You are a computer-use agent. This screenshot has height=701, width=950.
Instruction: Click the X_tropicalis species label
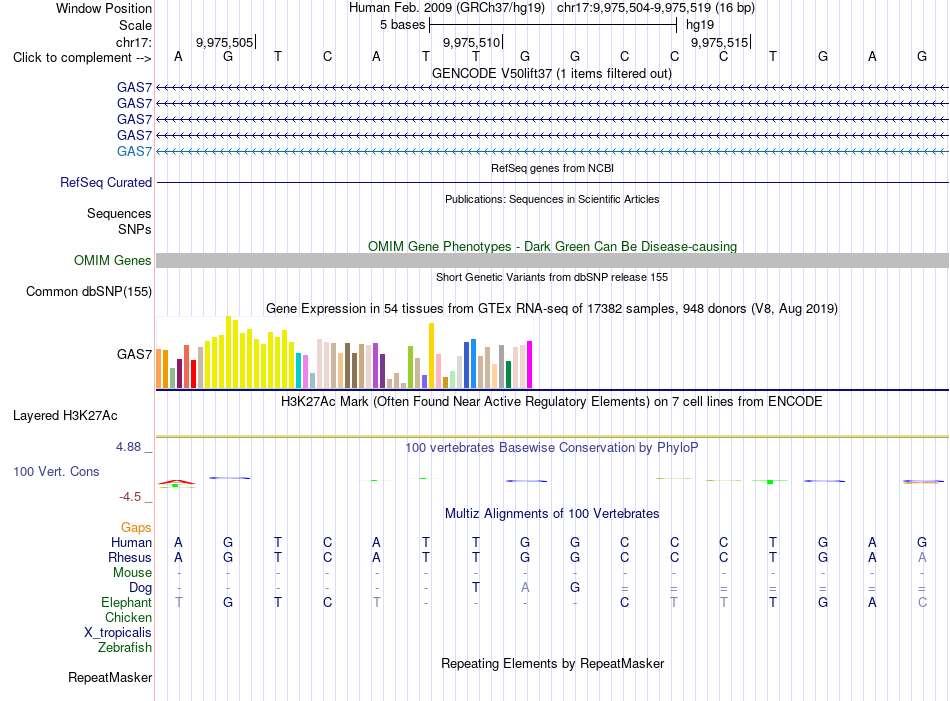click(118, 633)
